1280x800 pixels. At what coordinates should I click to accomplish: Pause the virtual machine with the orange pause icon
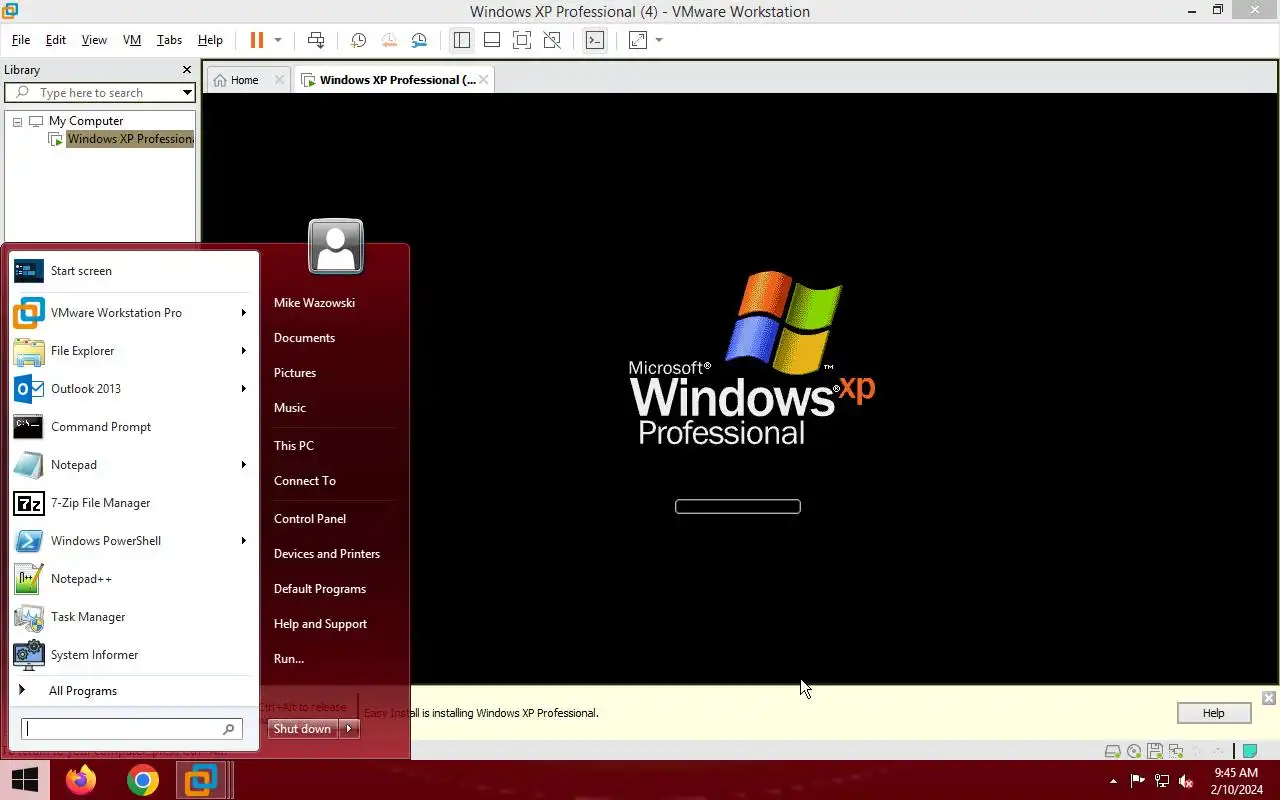(x=257, y=40)
